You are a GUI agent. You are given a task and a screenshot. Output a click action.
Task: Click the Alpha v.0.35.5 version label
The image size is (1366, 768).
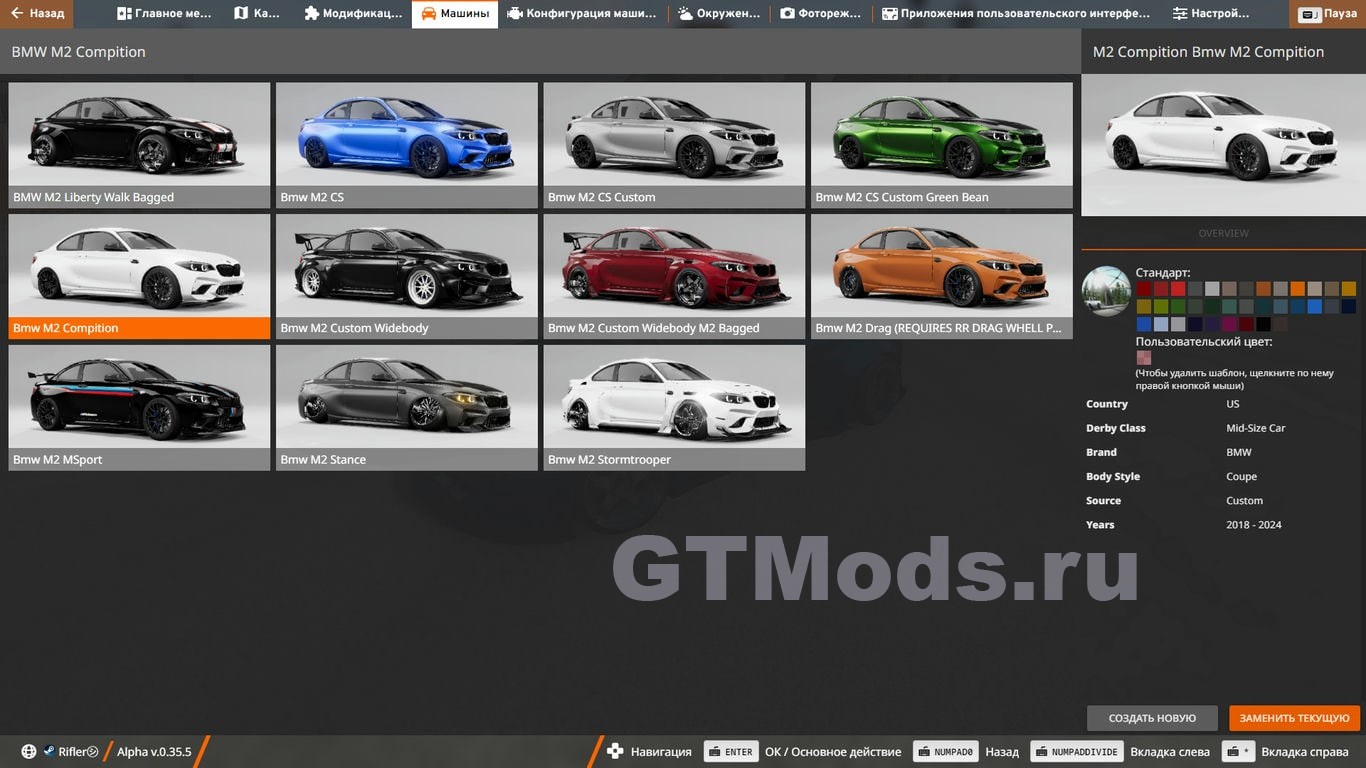click(x=154, y=752)
